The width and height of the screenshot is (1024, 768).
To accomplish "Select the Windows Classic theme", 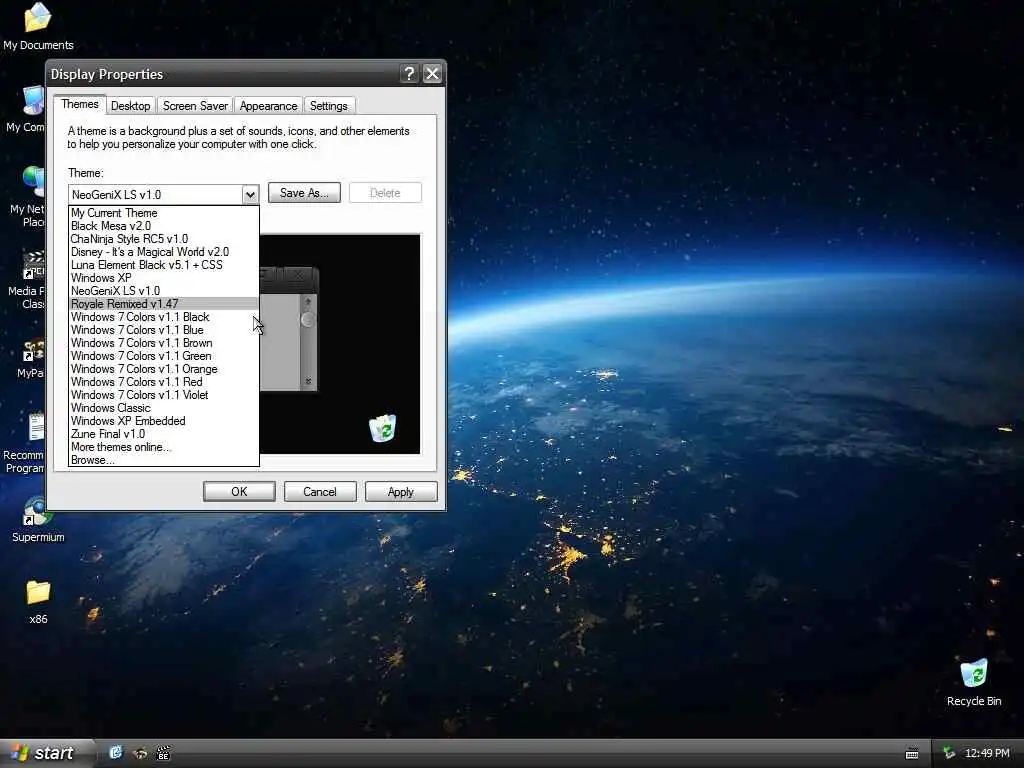I will (164, 408).
